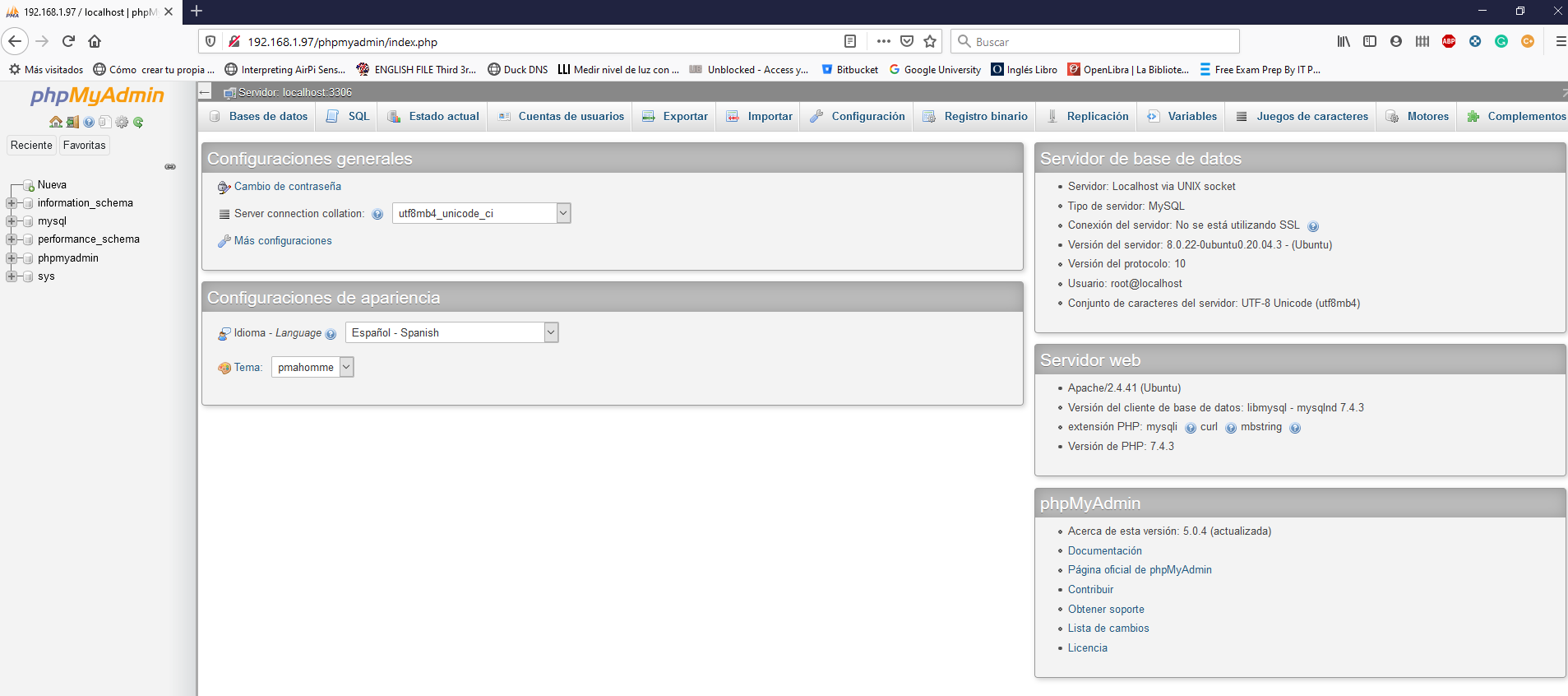1568x696 pixels.
Task: Click the Contribuir link
Action: click(x=1090, y=590)
